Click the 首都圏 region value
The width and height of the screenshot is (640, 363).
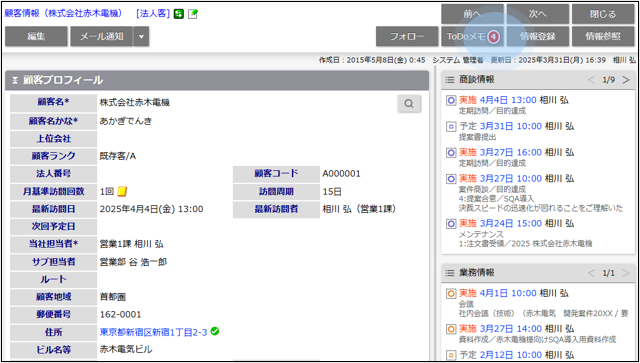pyautogui.click(x=113, y=297)
